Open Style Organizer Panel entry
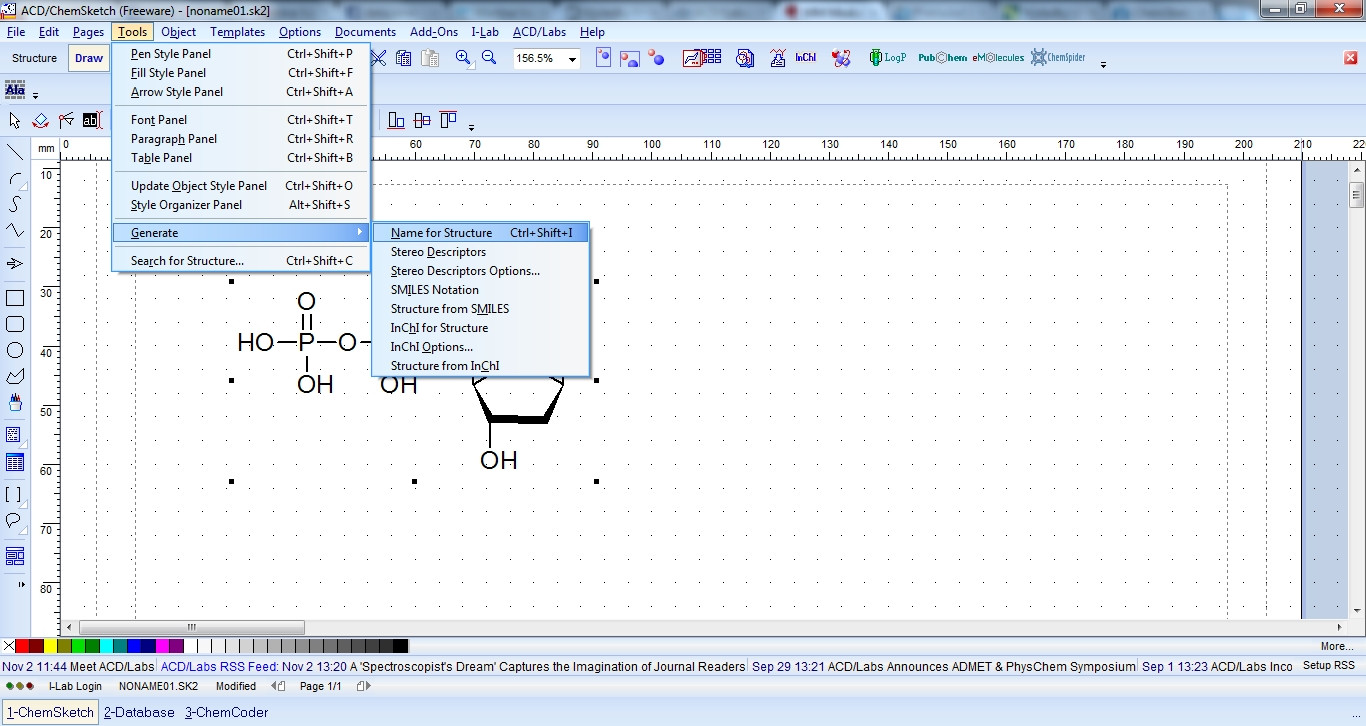Screen dimensions: 1366x726 pos(241,205)
